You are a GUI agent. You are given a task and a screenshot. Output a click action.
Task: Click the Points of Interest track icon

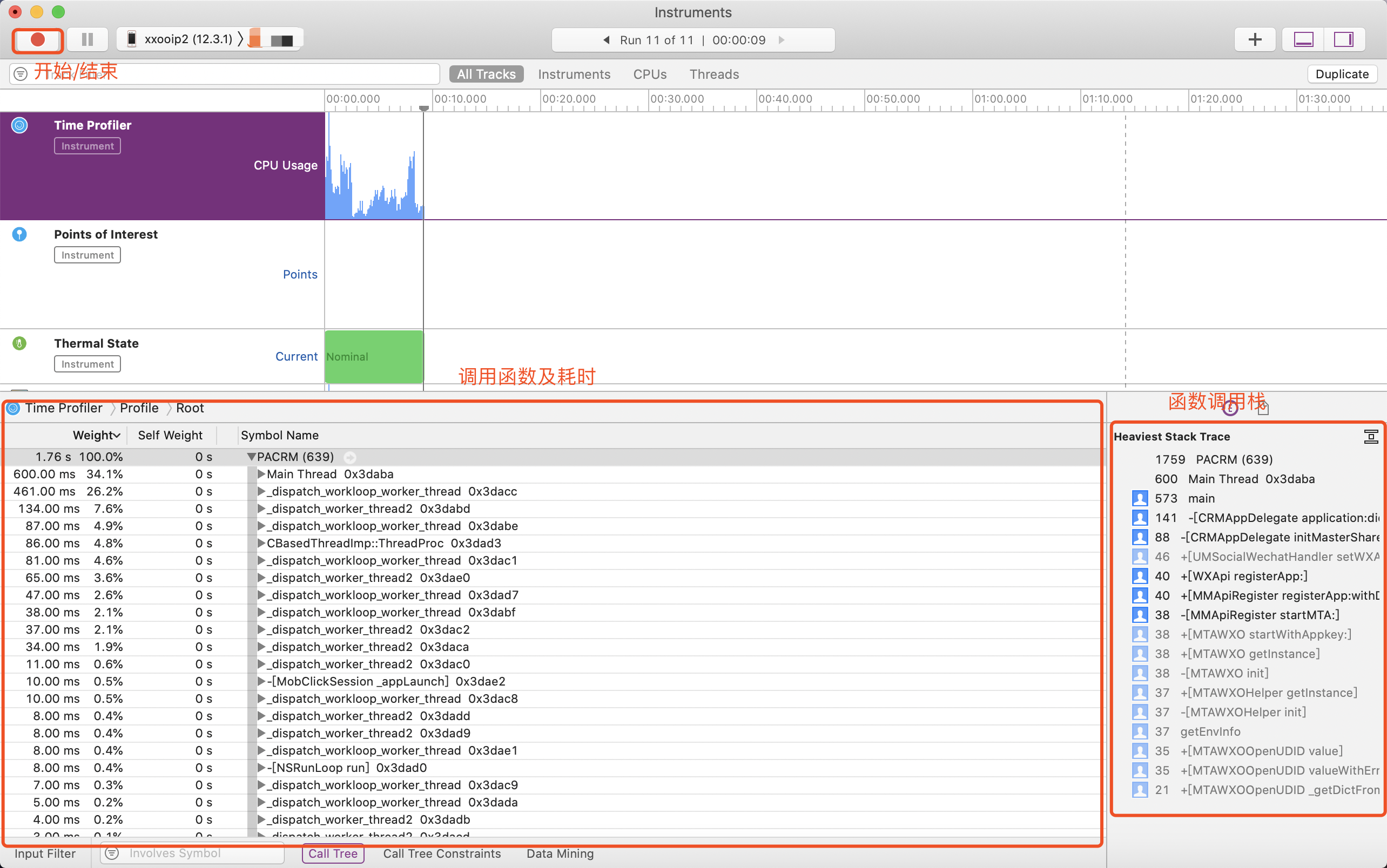[19, 234]
